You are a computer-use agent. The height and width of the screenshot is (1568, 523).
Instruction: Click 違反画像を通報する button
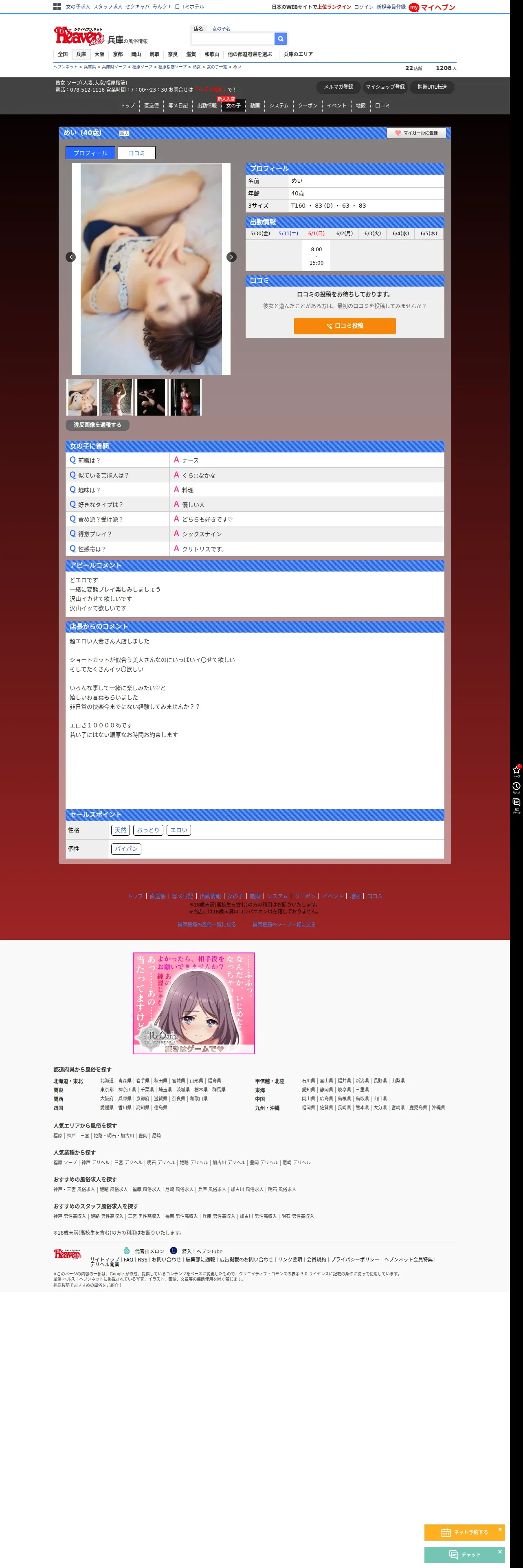[x=97, y=425]
